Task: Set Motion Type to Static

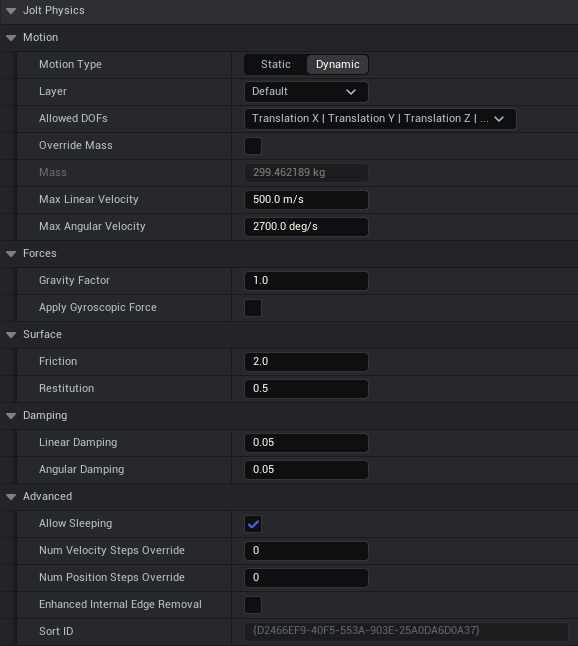Action: point(276,64)
